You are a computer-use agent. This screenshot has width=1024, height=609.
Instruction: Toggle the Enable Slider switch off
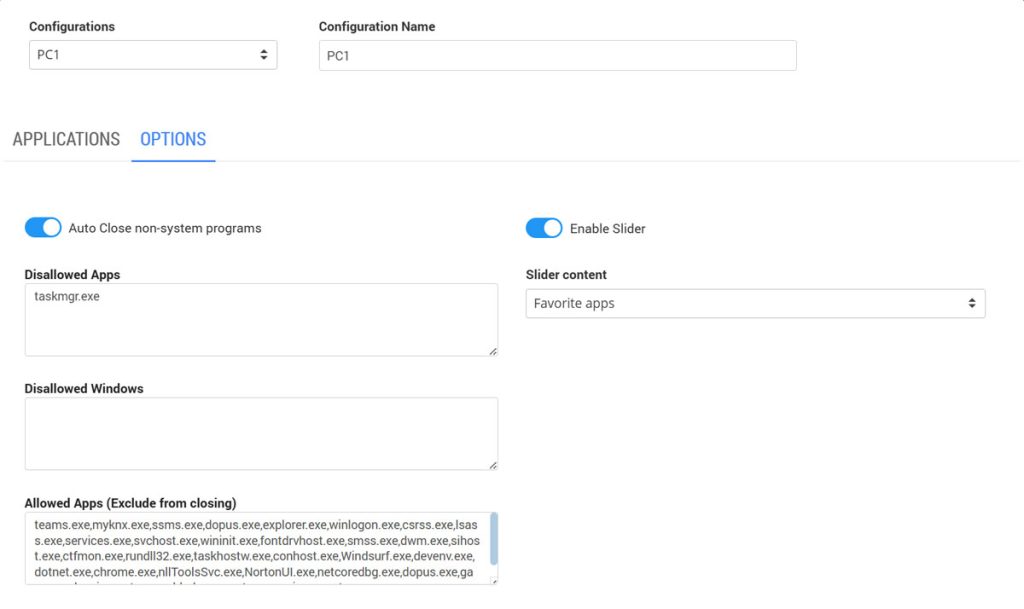pos(544,228)
